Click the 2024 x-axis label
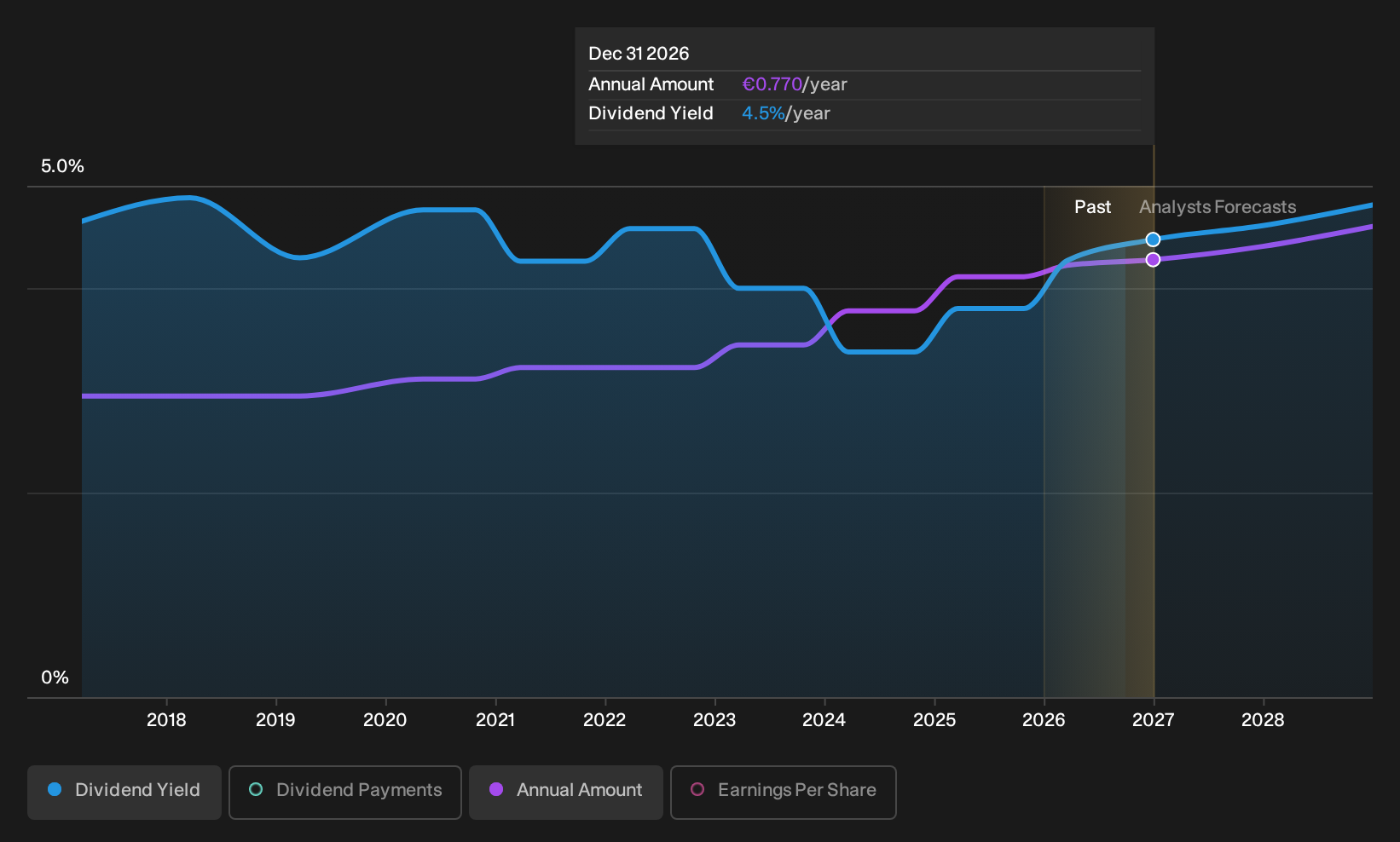 pos(824,720)
